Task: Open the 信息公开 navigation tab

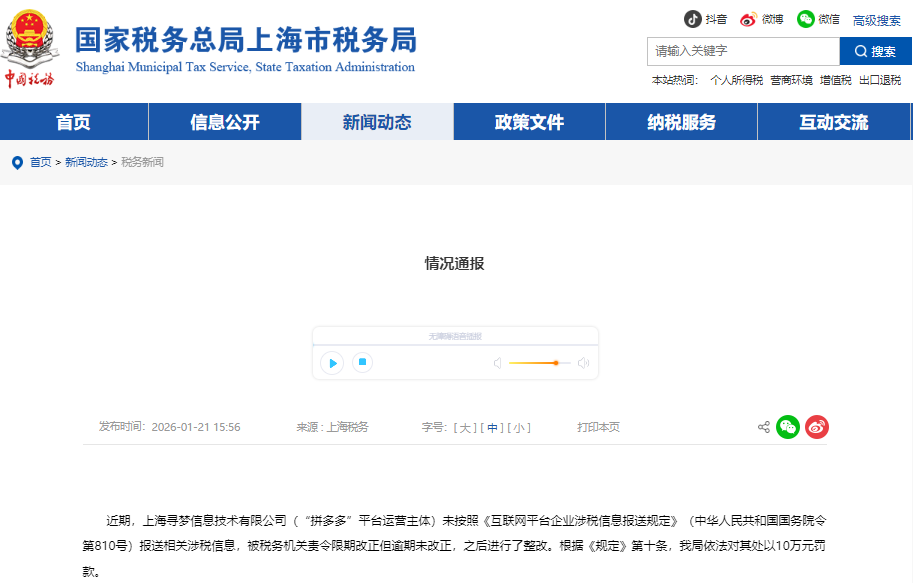Action: (225, 122)
